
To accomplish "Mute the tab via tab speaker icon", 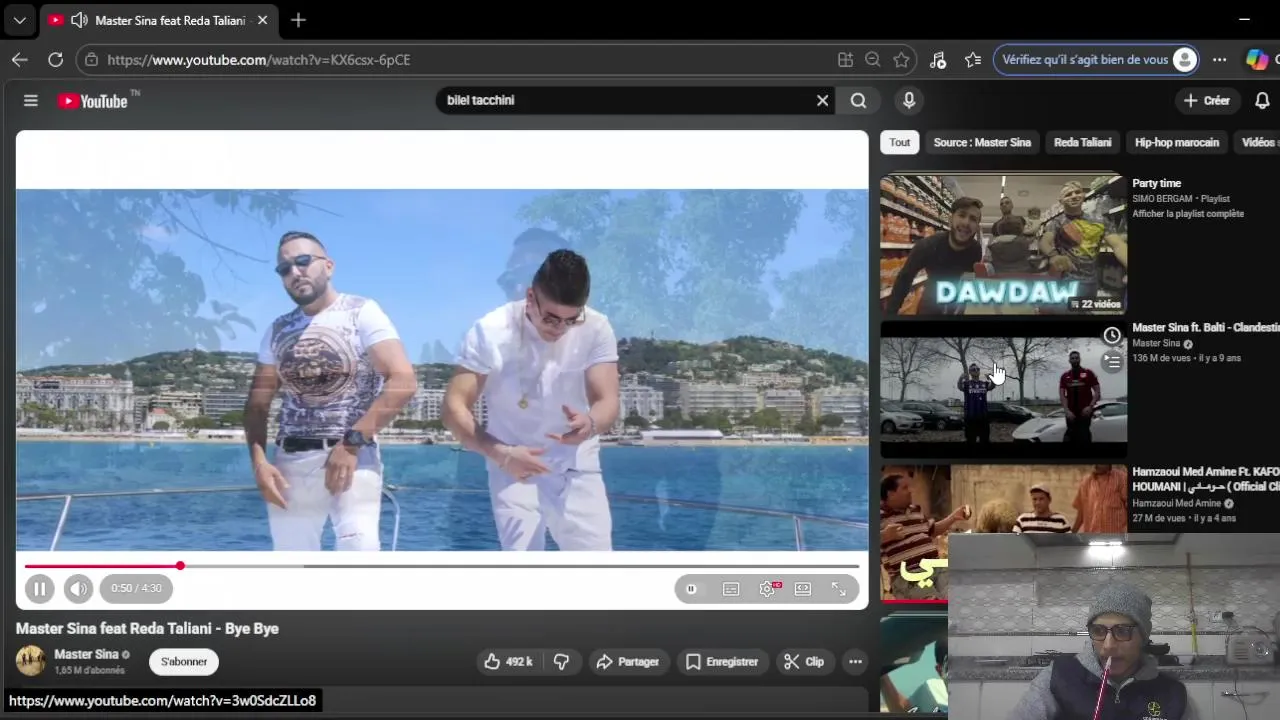I will (79, 20).
